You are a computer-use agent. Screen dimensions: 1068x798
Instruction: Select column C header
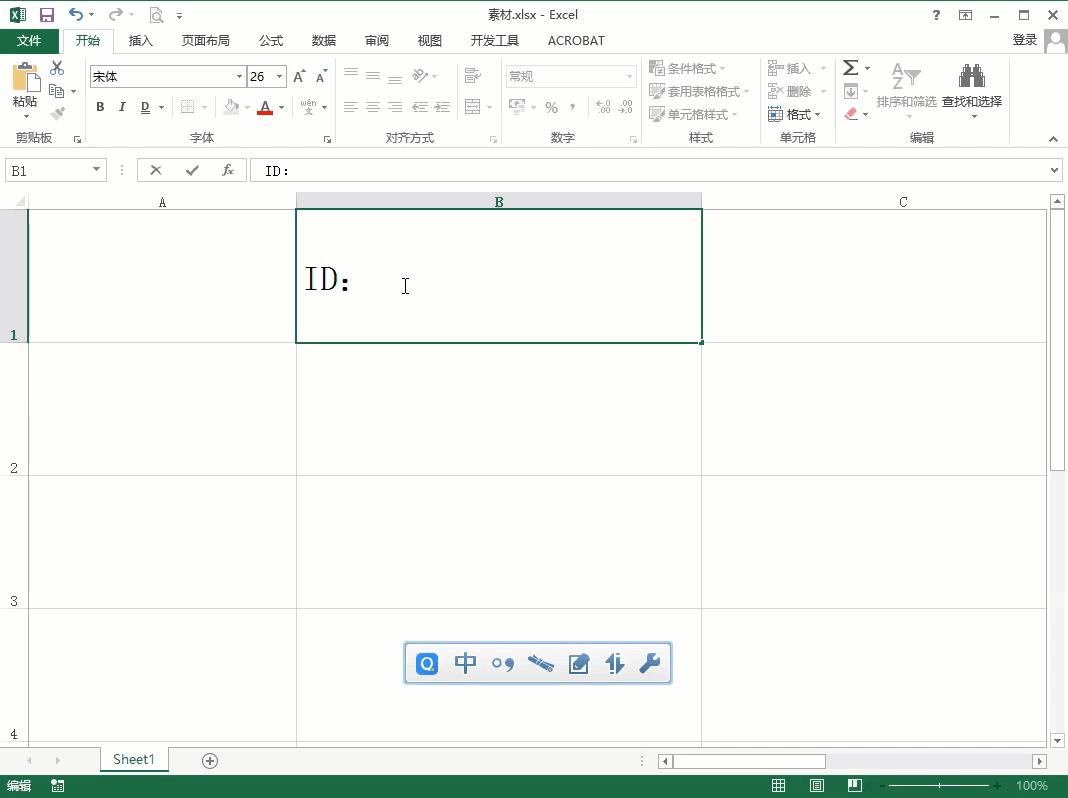(902, 202)
